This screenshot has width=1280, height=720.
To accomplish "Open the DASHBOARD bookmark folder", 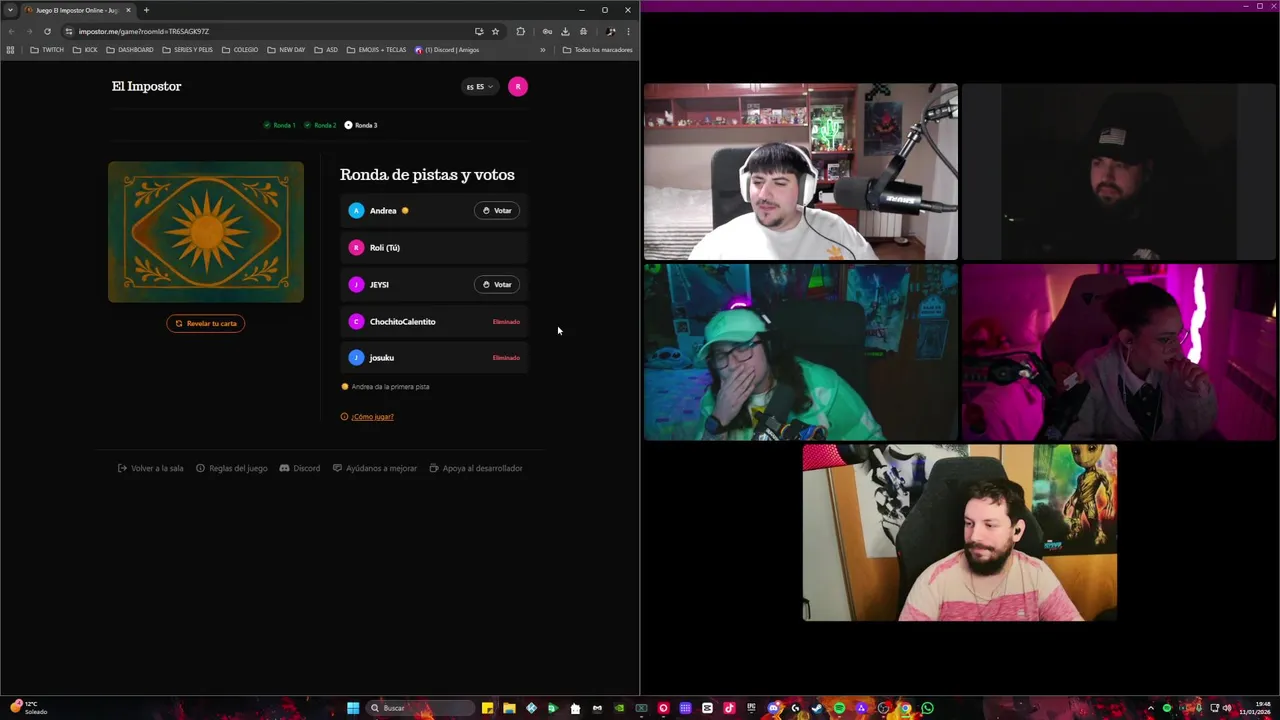I will pyautogui.click(x=130, y=50).
